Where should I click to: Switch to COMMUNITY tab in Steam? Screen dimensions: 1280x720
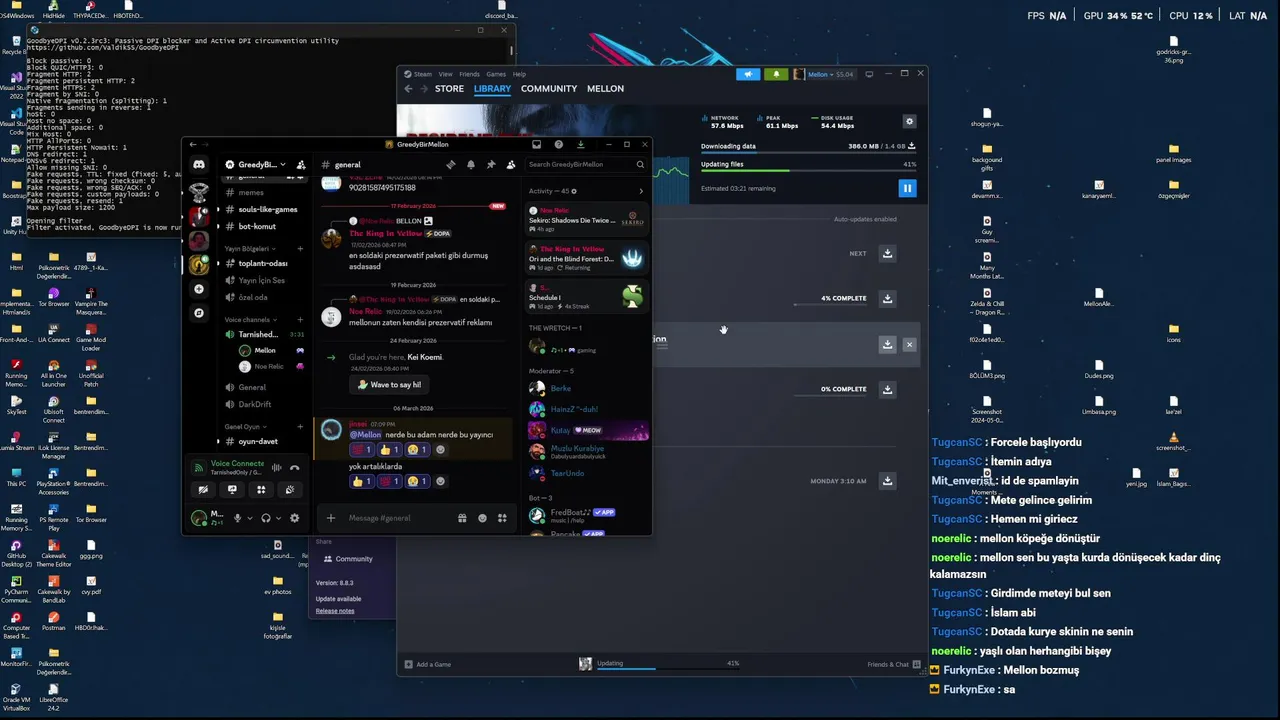(549, 89)
